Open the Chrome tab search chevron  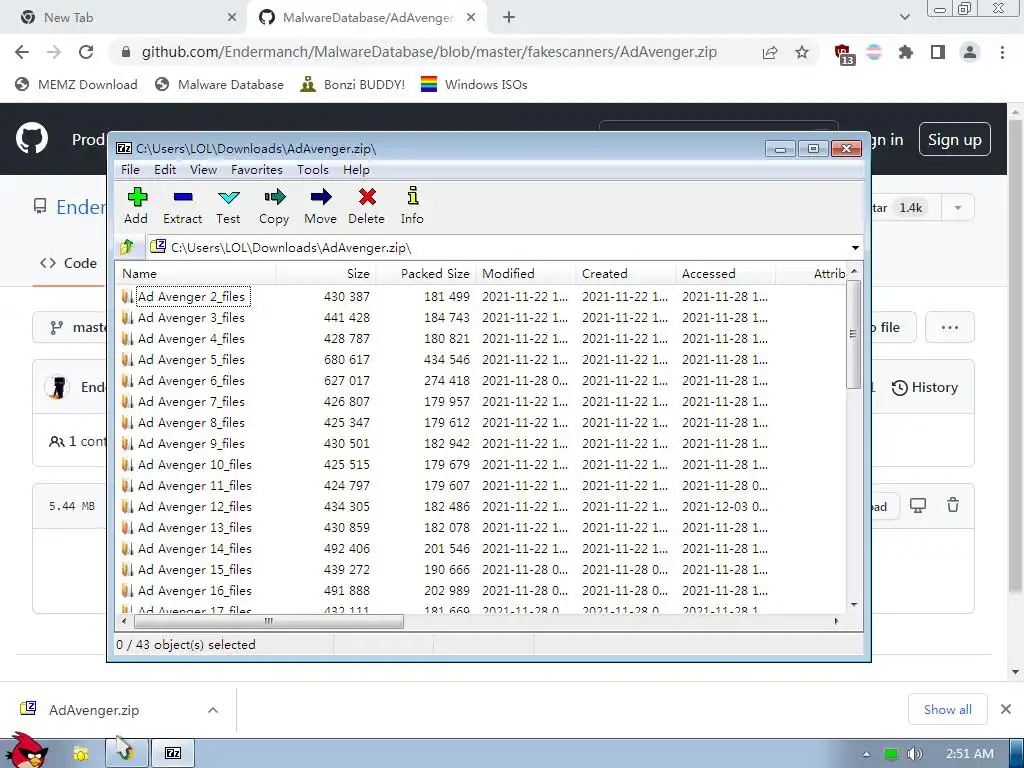tap(904, 18)
